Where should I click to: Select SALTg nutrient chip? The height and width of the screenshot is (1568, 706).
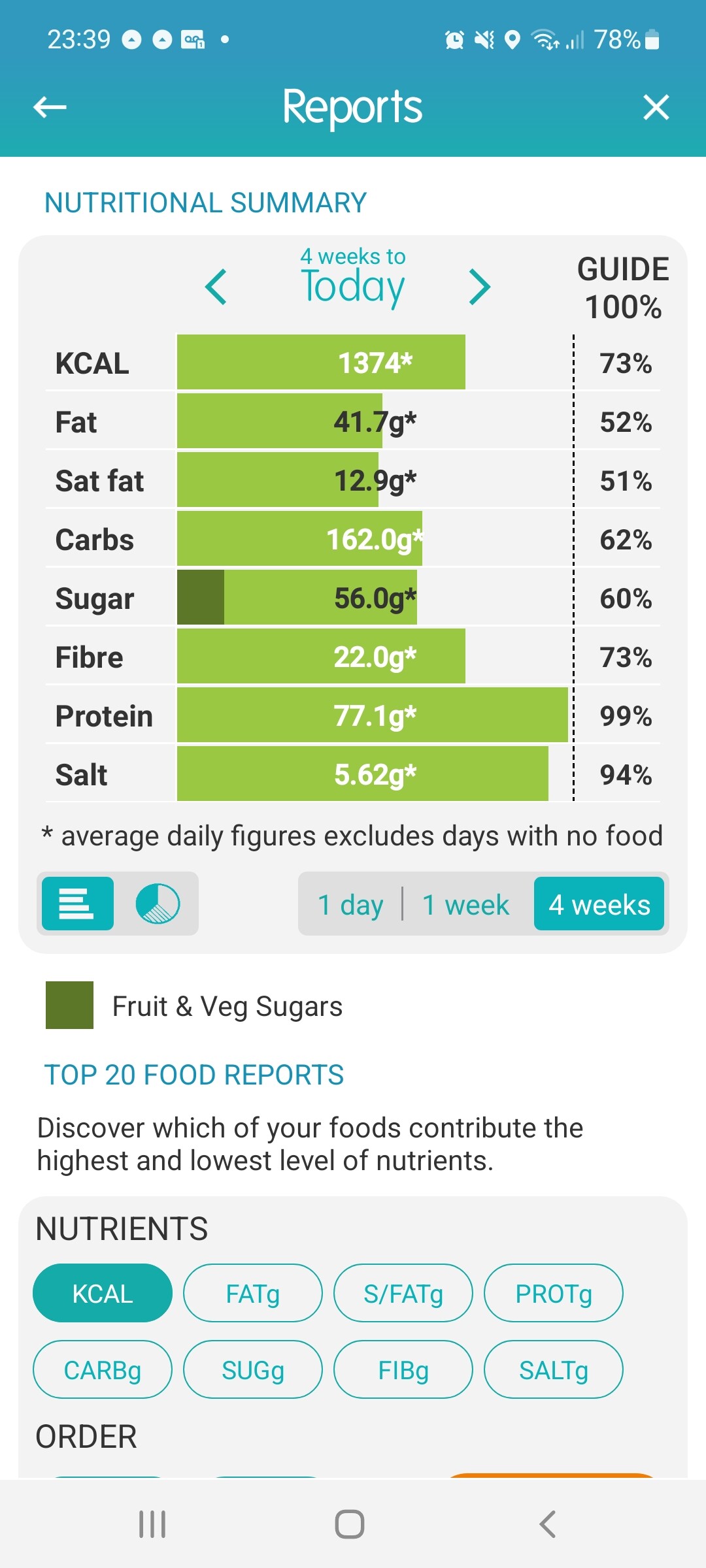pyautogui.click(x=554, y=1370)
